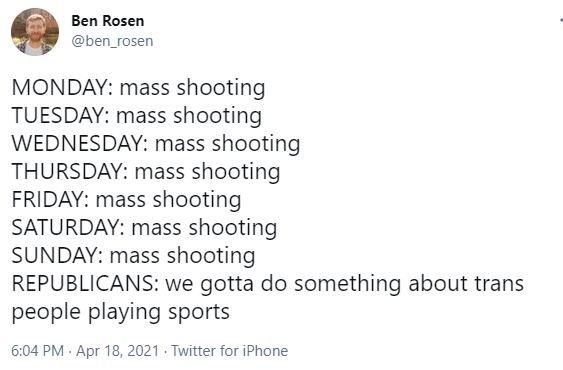
Task: Click the word MONDAY in the tweet
Action: pyautogui.click(x=60, y=87)
